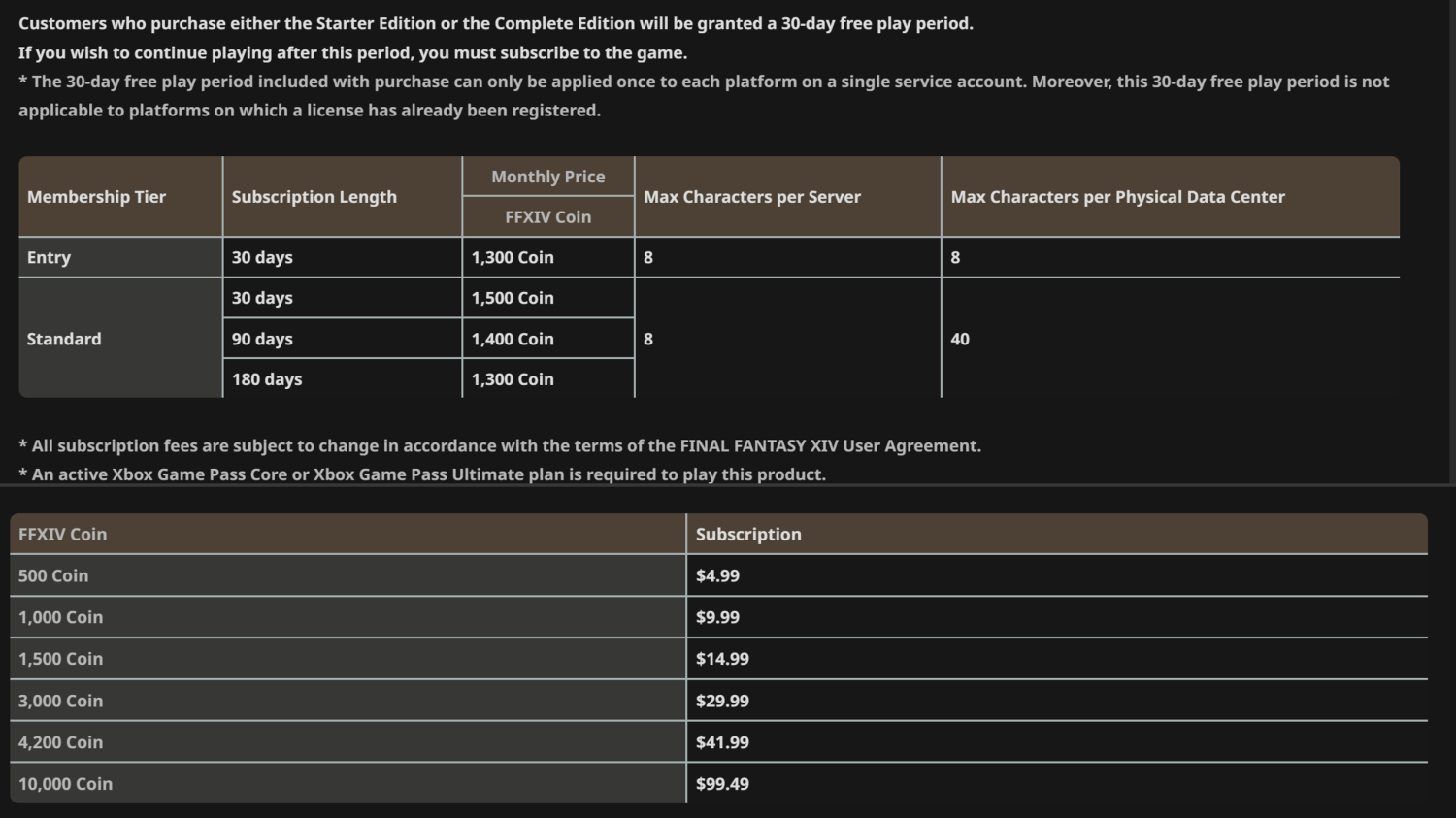Click the Subscription header in the coin price table
1456x818 pixels.
coord(748,535)
